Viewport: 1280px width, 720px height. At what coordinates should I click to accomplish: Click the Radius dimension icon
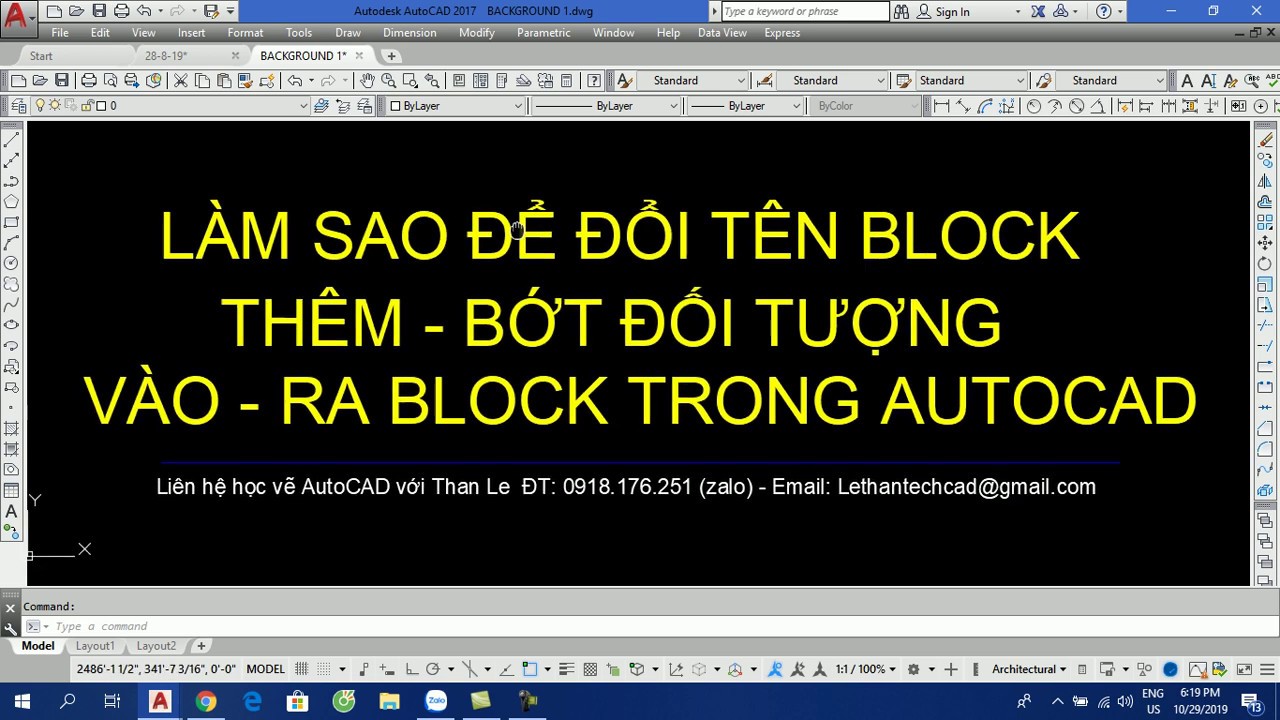pos(1033,105)
